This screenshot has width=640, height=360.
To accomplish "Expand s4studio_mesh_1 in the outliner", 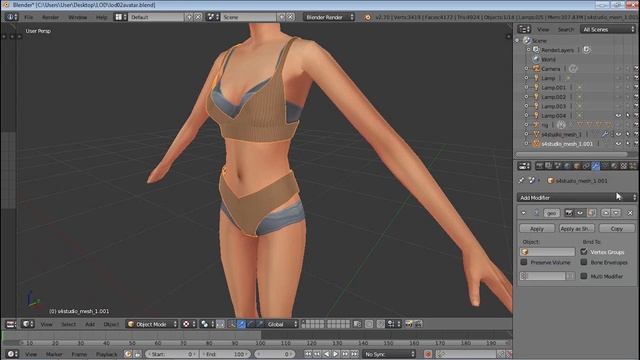I will (527, 134).
